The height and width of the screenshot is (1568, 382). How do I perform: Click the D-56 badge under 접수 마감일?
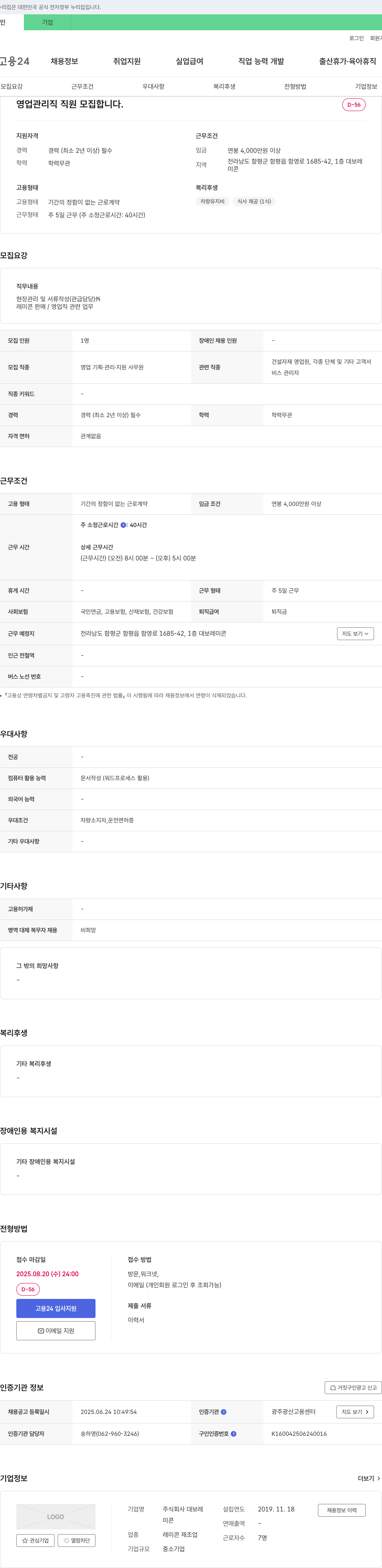click(x=28, y=1289)
